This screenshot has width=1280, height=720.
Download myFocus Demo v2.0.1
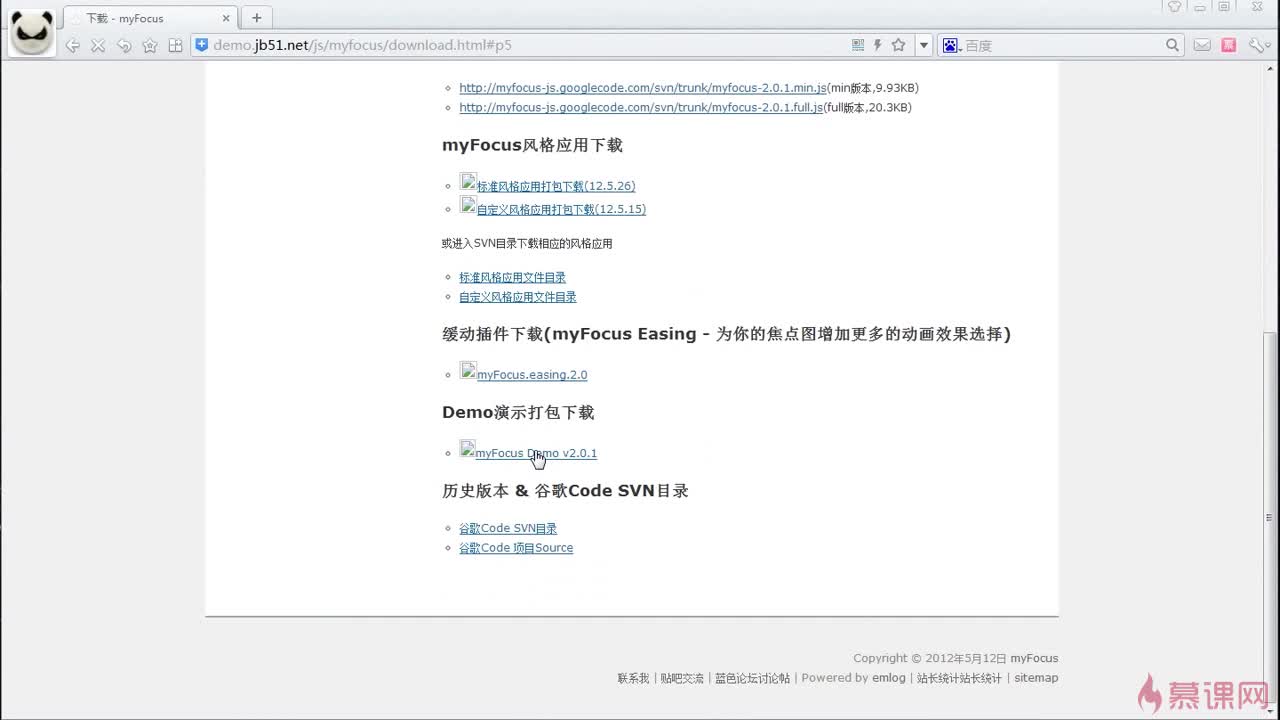(536, 453)
